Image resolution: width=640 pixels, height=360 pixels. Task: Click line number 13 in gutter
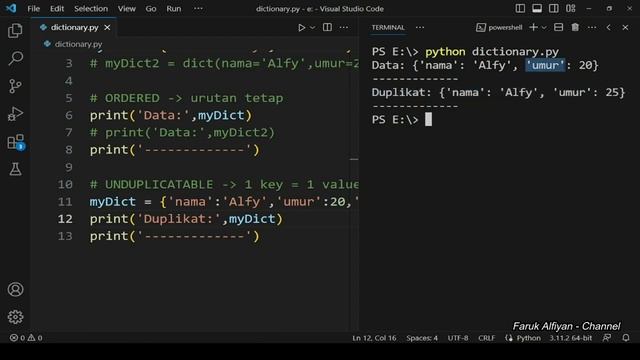click(65, 236)
